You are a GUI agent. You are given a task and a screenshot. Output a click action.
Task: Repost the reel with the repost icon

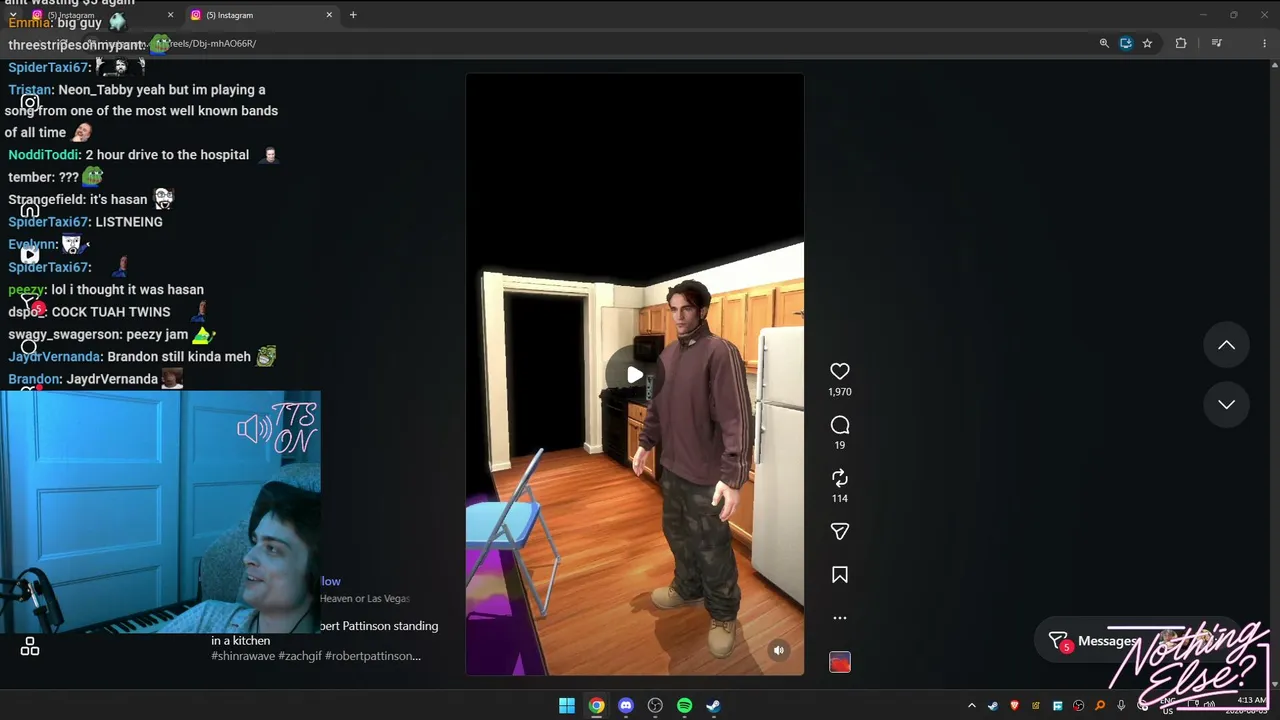click(840, 478)
